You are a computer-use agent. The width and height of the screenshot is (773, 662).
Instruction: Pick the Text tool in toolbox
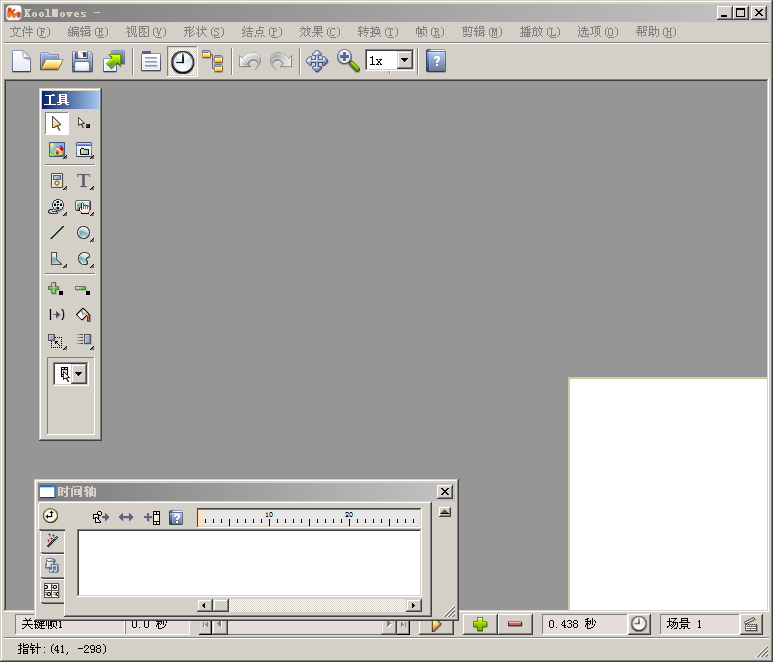pos(84,181)
